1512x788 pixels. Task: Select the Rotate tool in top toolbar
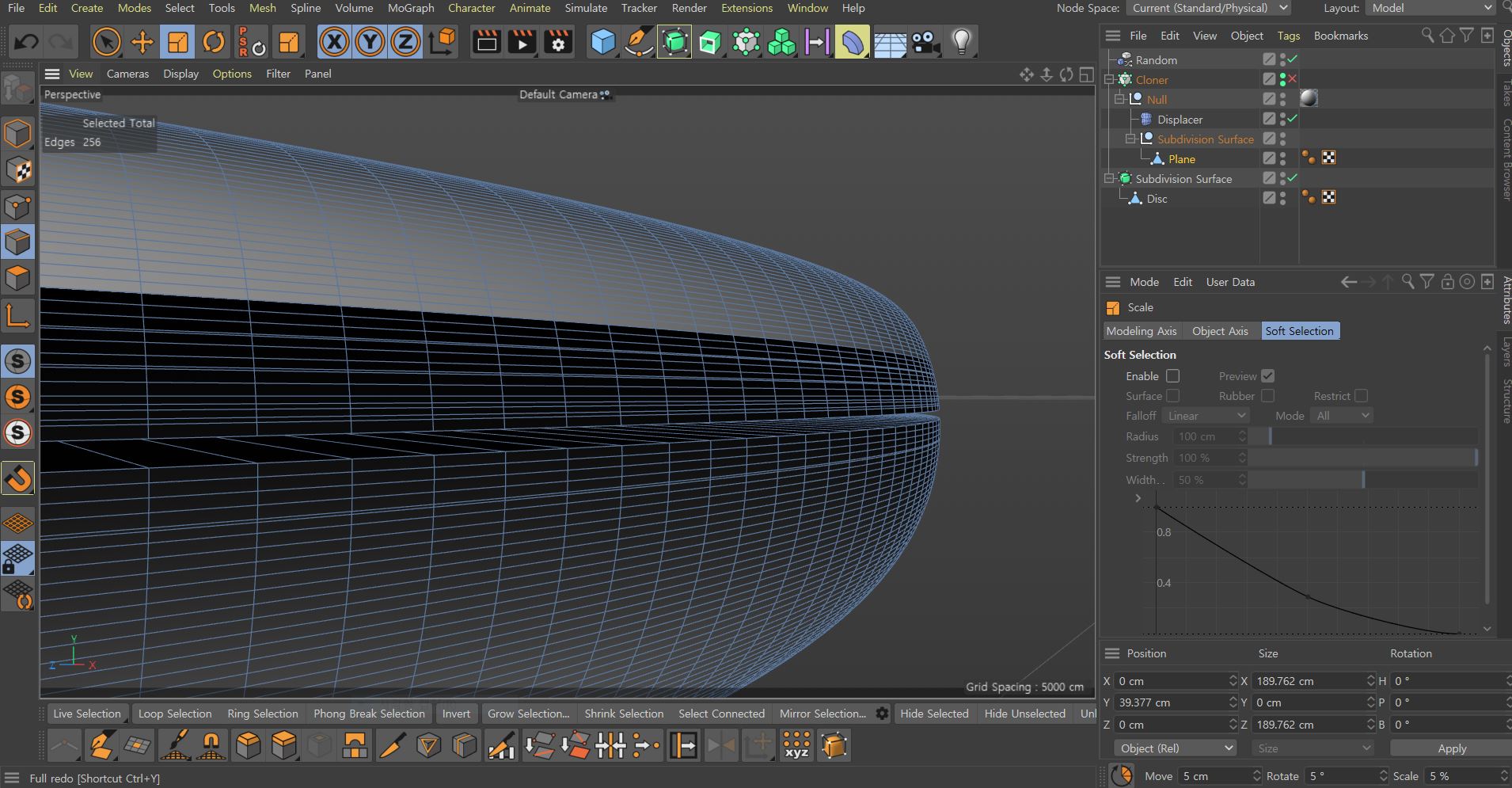(x=214, y=42)
